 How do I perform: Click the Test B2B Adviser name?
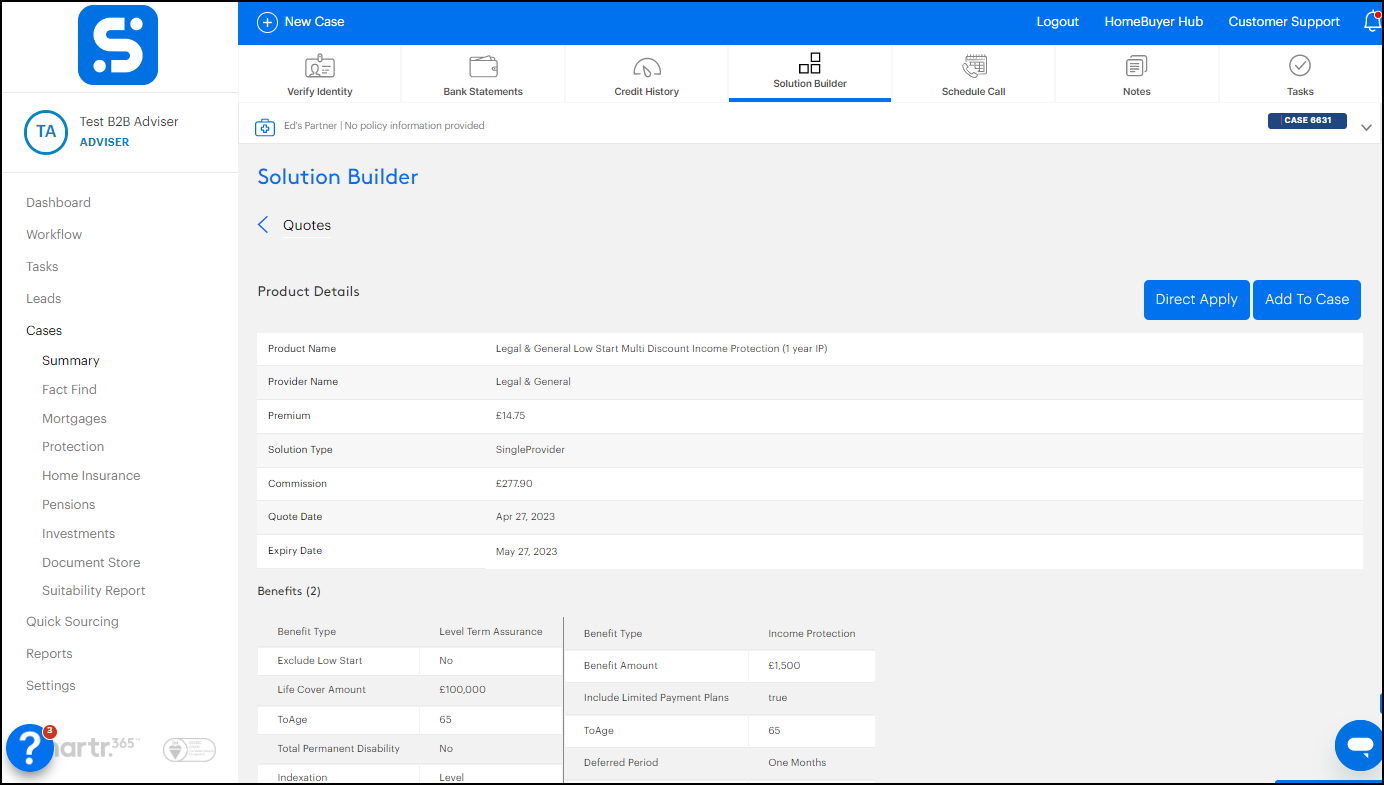point(129,121)
